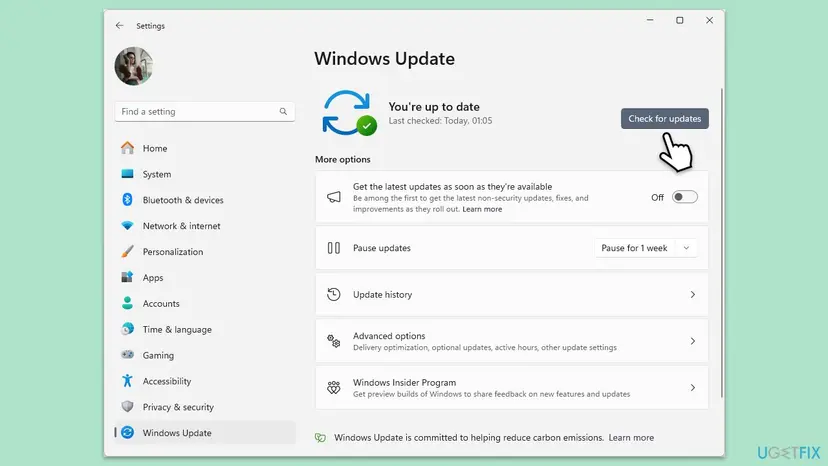828x466 pixels.
Task: Open the Advanced options row
Action: (x=511, y=341)
